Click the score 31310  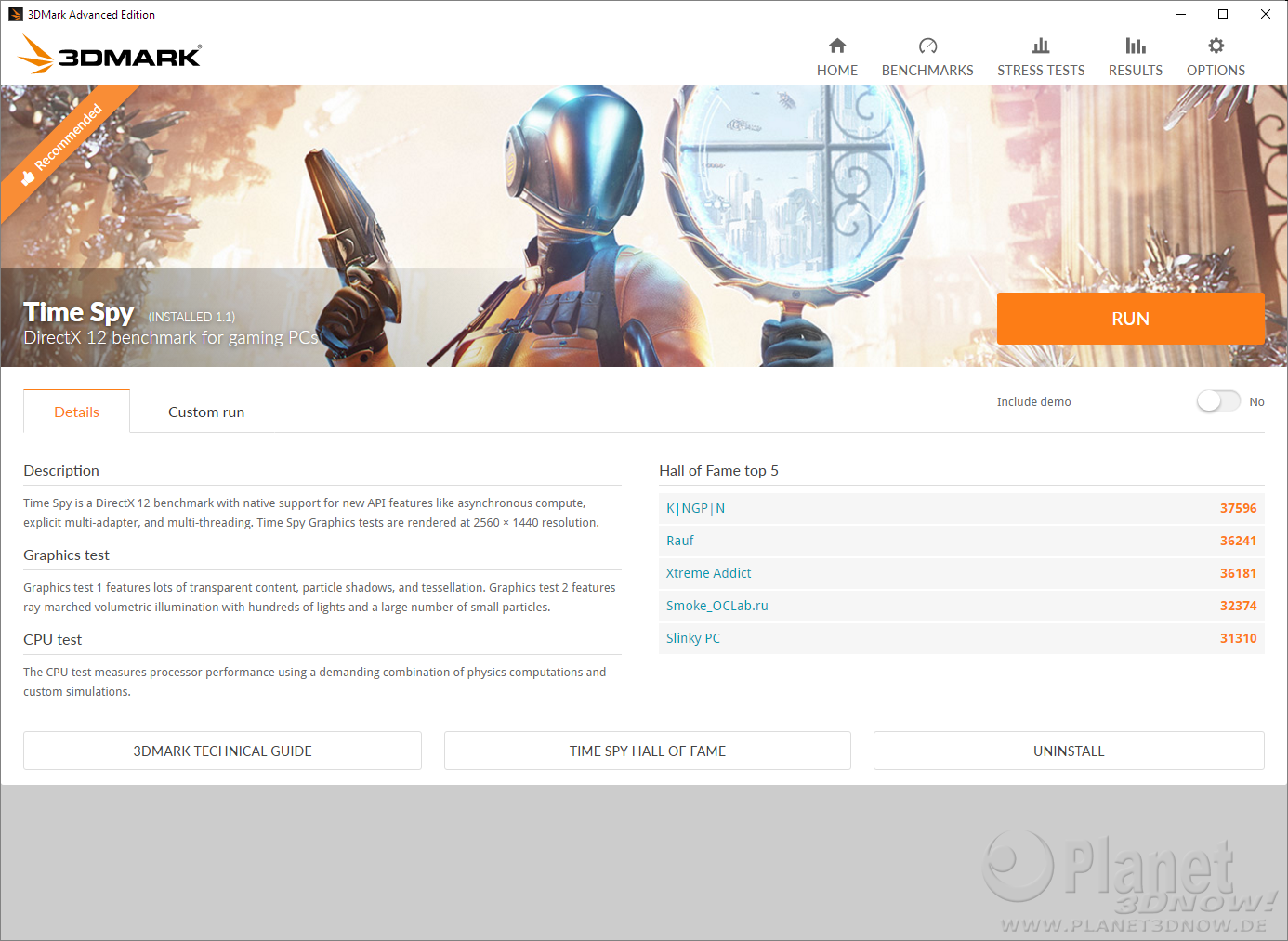pos(1238,638)
